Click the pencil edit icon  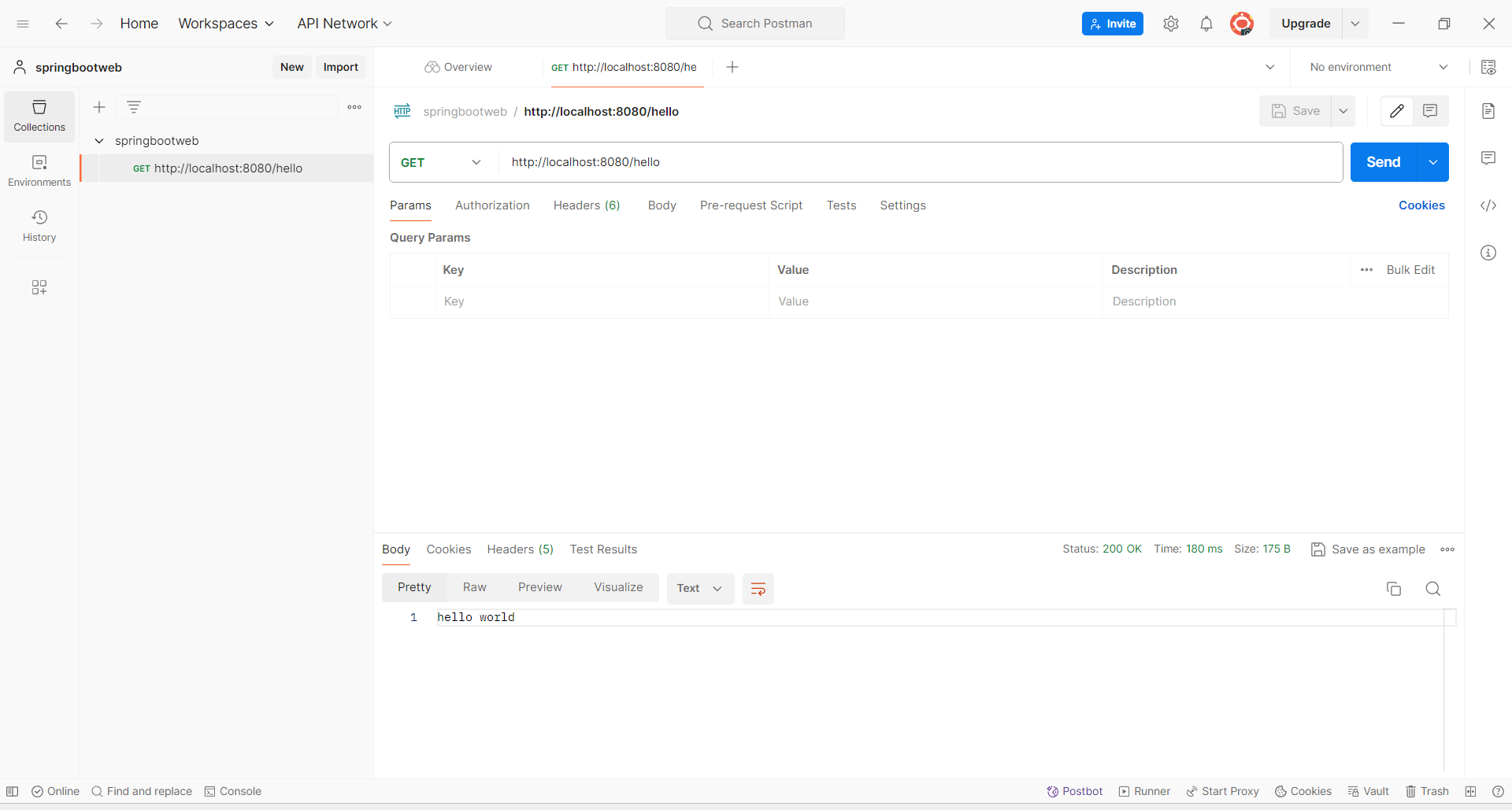[x=1397, y=111]
